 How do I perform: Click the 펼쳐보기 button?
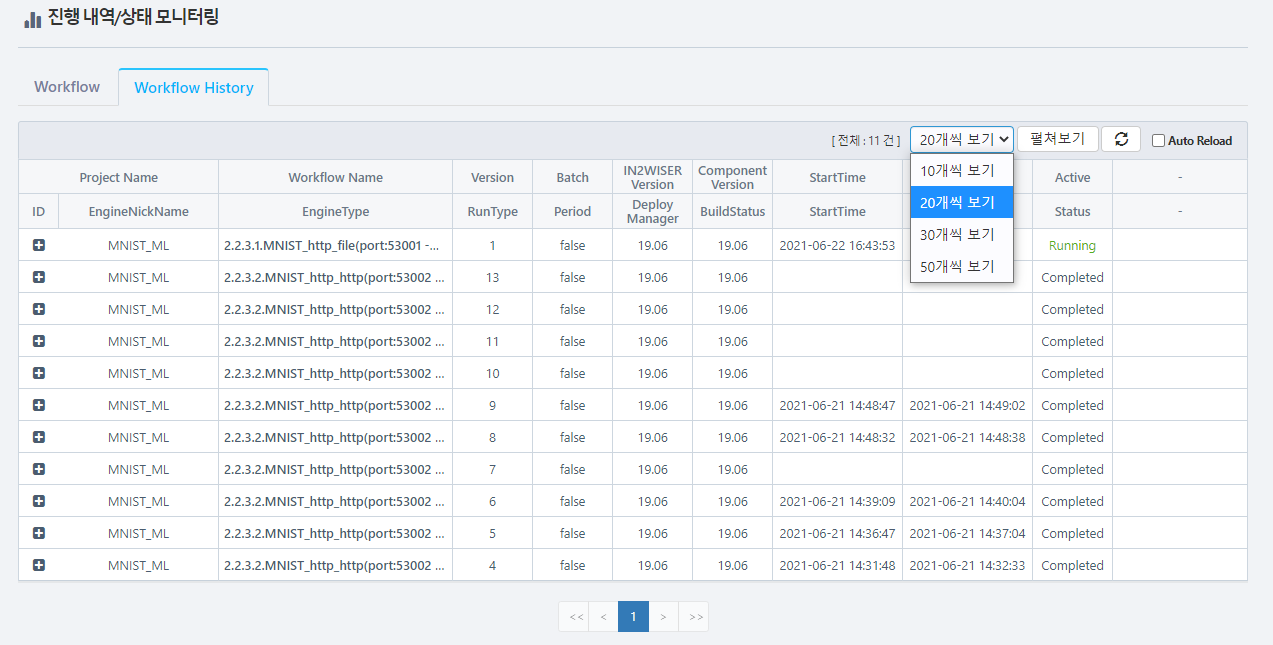point(1057,139)
